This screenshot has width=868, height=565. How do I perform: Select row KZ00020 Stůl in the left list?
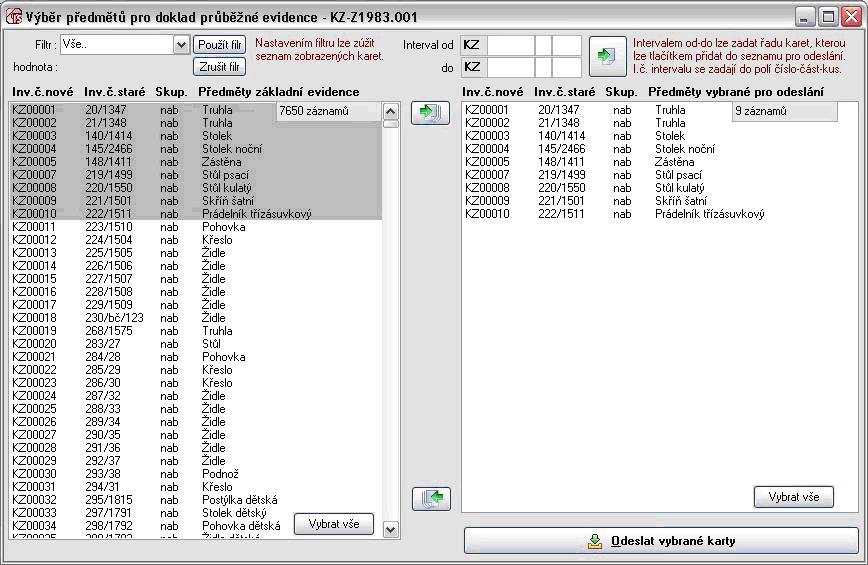pos(195,344)
